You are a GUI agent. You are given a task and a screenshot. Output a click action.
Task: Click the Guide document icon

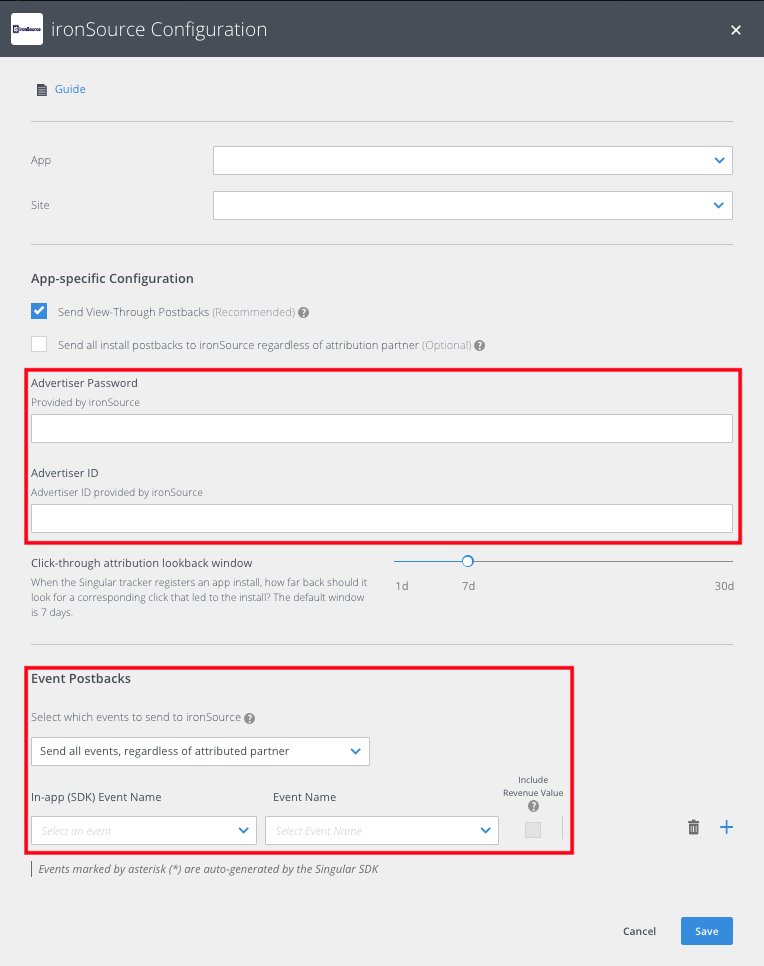tap(41, 90)
